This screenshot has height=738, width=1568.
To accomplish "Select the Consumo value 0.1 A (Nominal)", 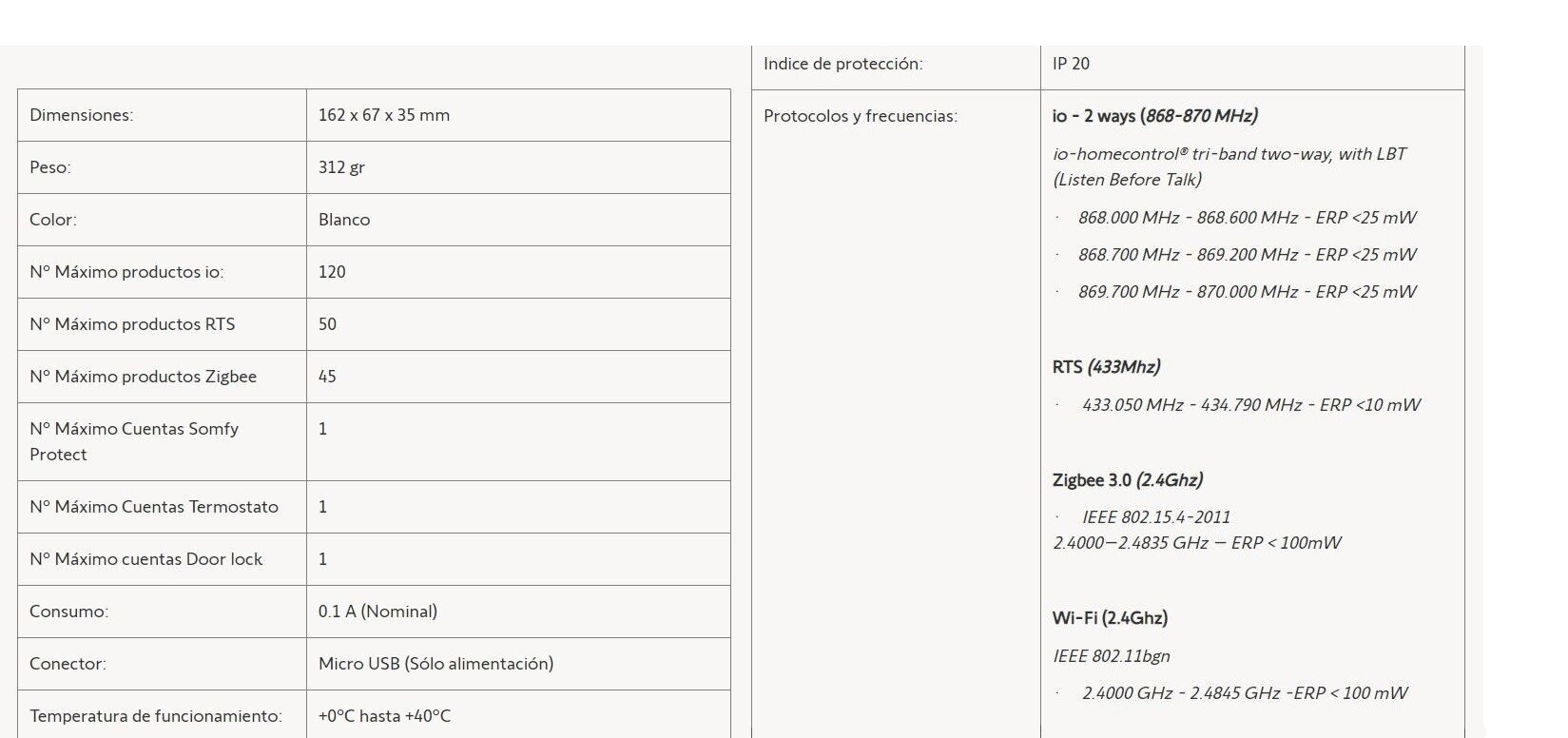I will [377, 612].
